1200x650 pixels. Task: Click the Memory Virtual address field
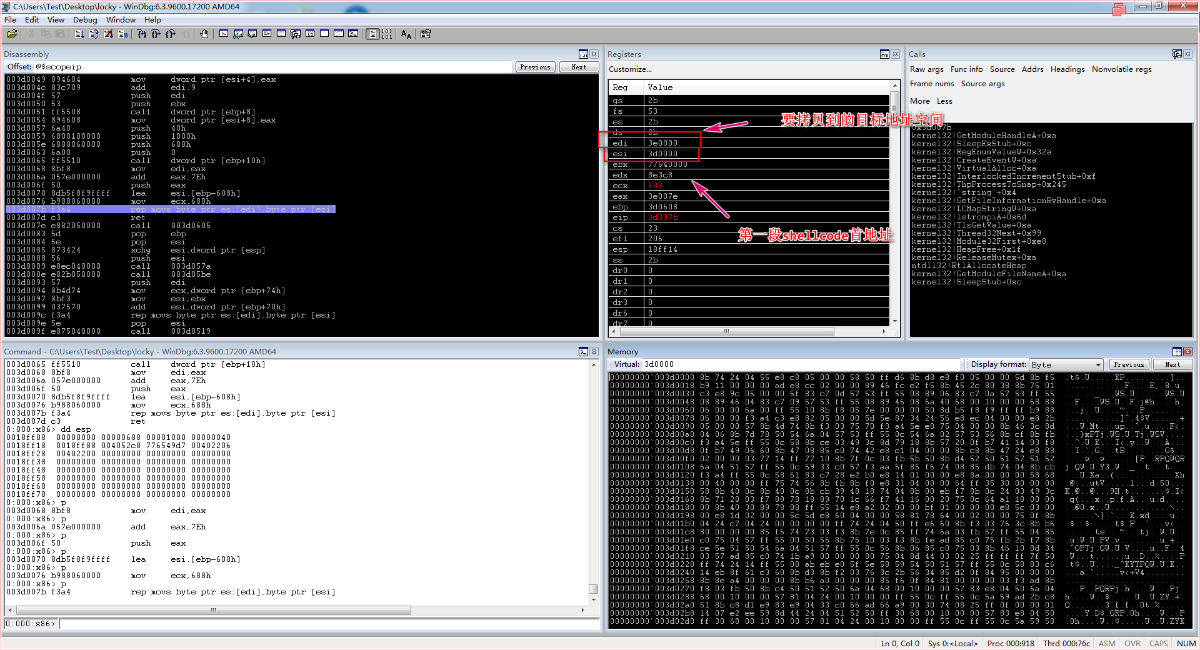pyautogui.click(x=802, y=365)
